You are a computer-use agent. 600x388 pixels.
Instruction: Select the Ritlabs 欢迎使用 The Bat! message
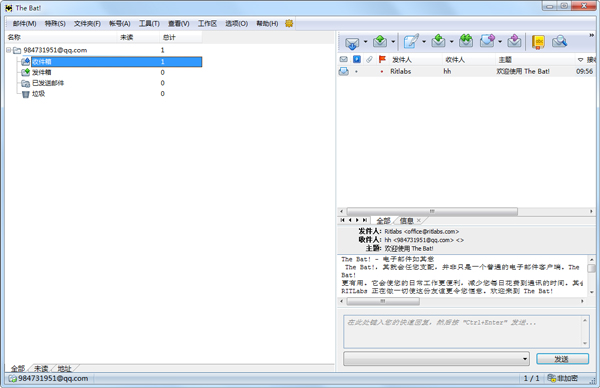coord(466,71)
